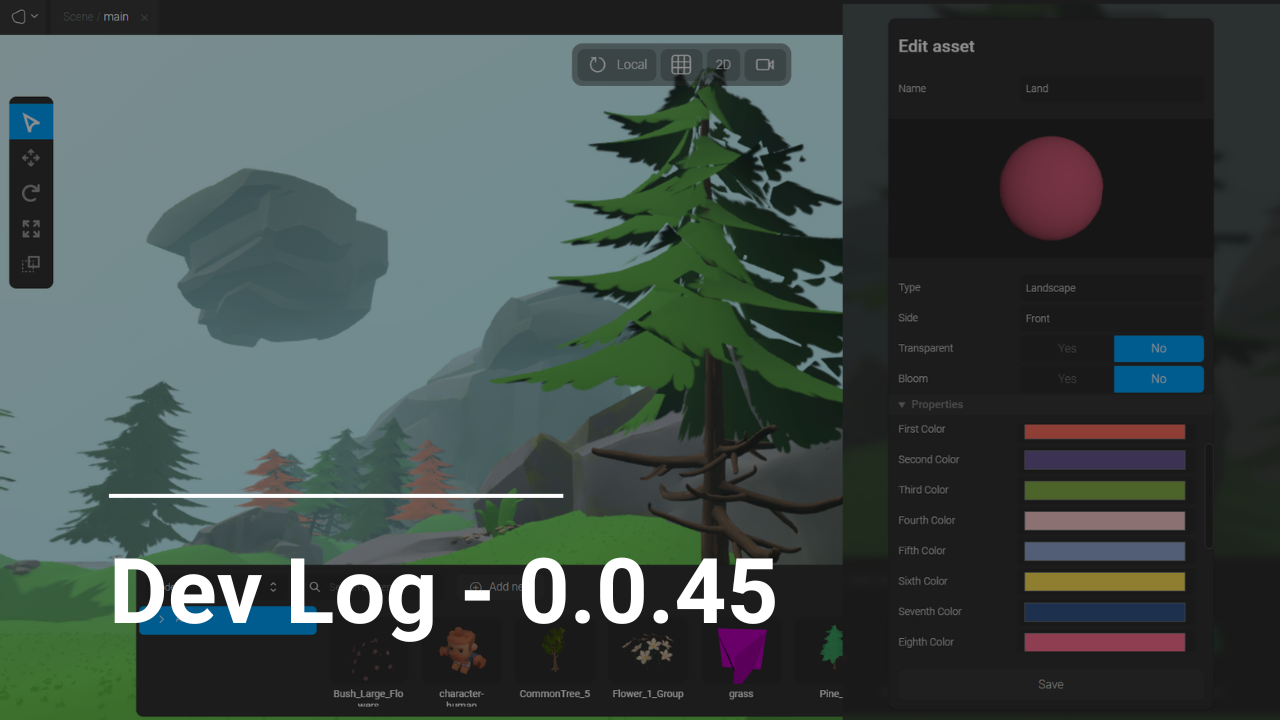Click the No option for Transparent
The height and width of the screenshot is (720, 1280).
coord(1158,349)
